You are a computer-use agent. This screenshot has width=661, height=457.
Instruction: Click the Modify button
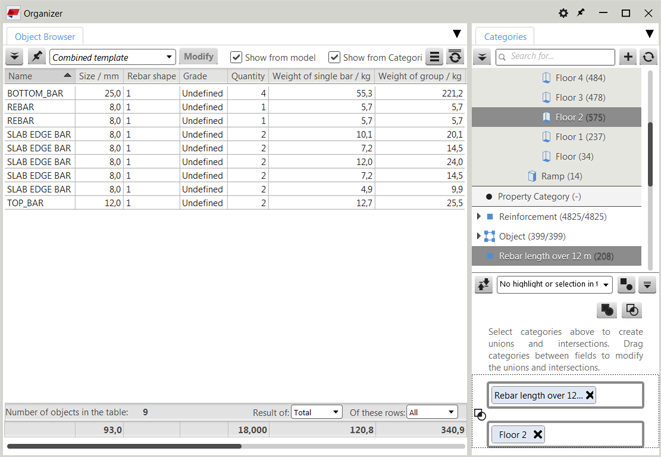199,57
